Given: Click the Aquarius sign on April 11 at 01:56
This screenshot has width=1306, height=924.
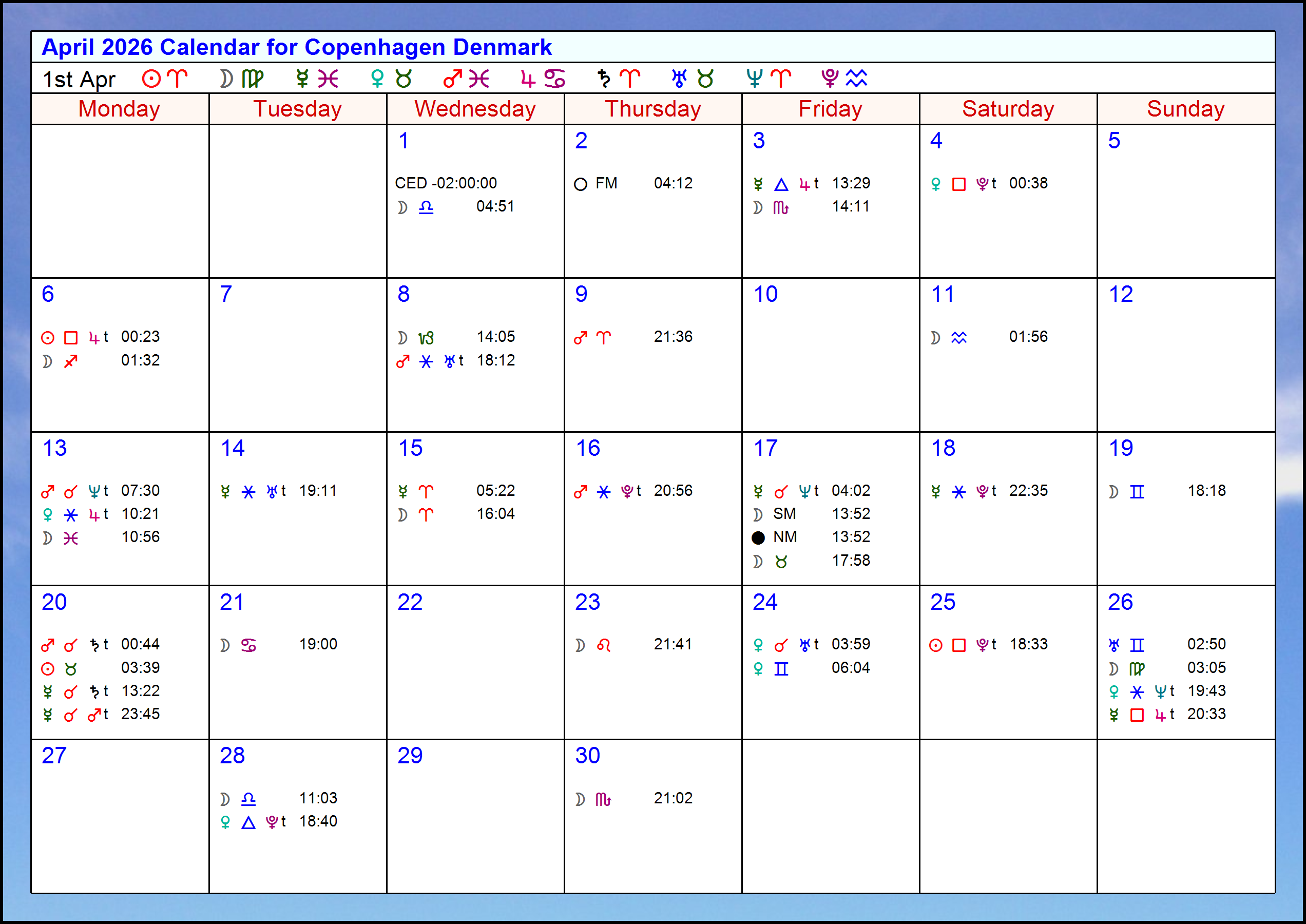Looking at the screenshot, I should point(959,338).
